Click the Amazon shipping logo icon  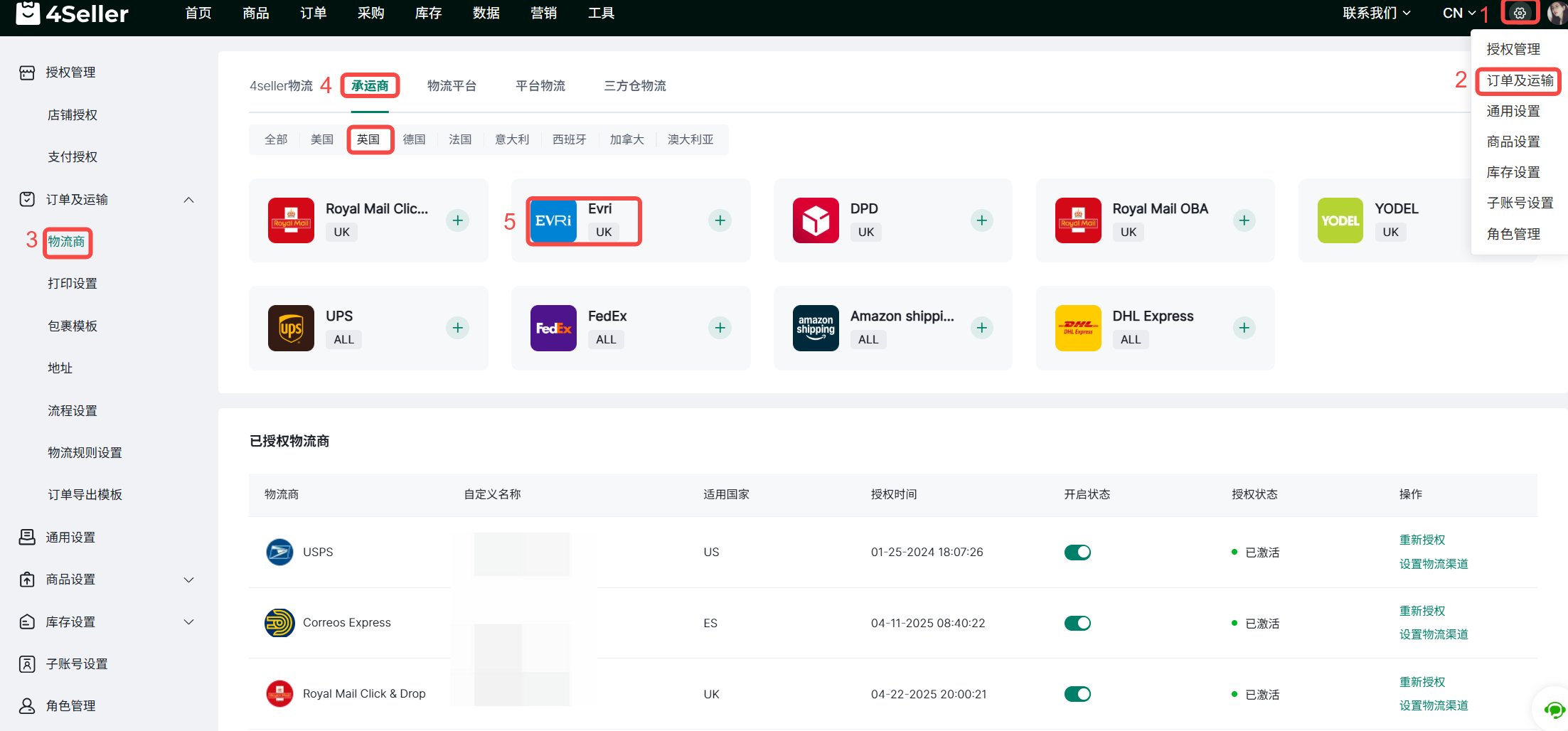coord(816,328)
